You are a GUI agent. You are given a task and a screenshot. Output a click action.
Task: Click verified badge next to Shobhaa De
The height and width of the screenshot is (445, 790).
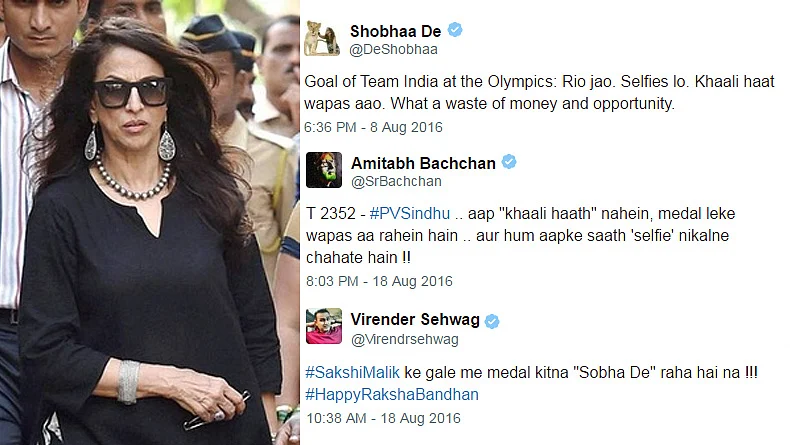coord(455,30)
